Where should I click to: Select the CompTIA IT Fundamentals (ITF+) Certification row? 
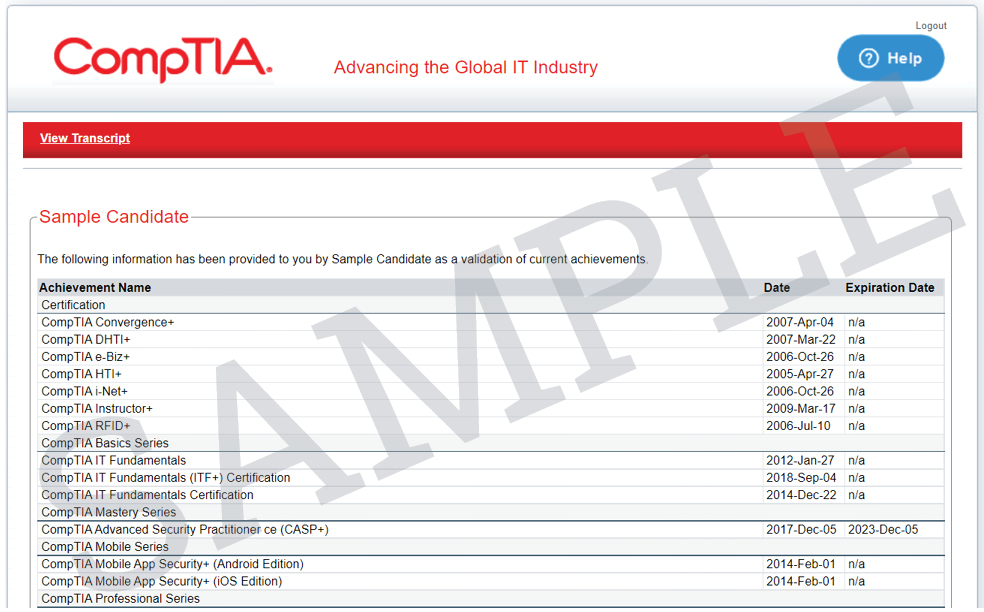[x=491, y=478]
